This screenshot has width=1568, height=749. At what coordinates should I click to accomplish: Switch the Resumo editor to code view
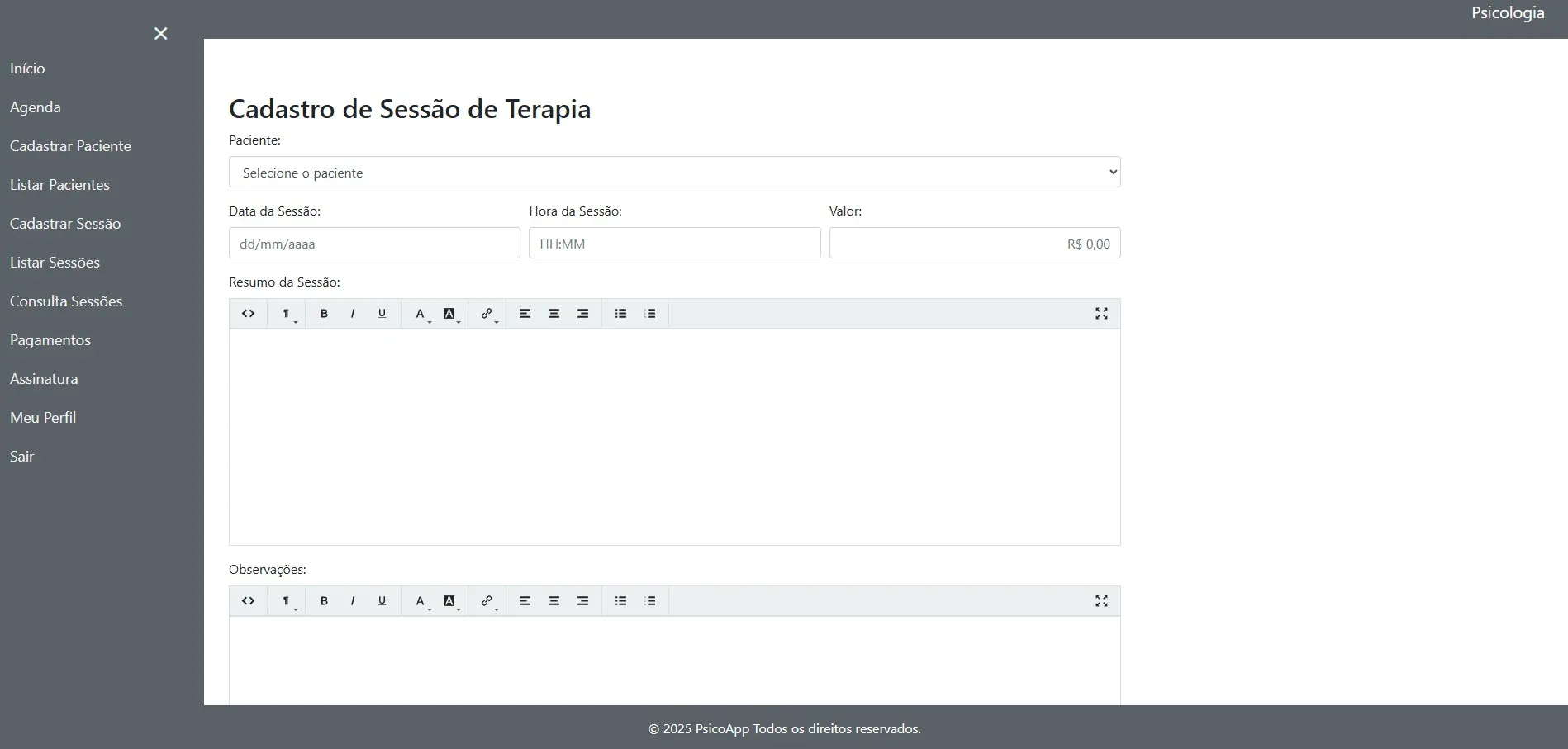248,314
